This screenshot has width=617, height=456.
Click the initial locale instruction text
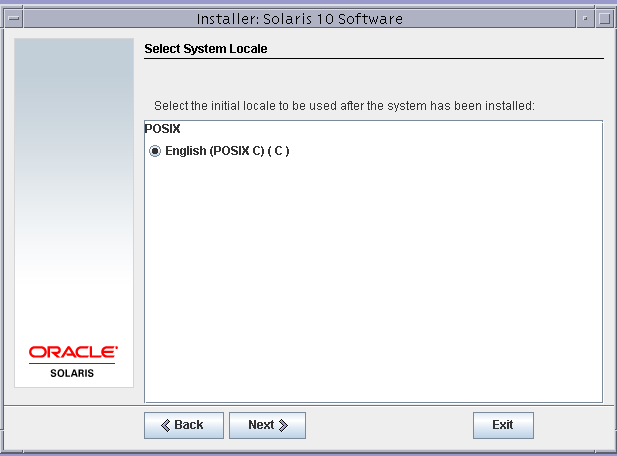coord(344,106)
